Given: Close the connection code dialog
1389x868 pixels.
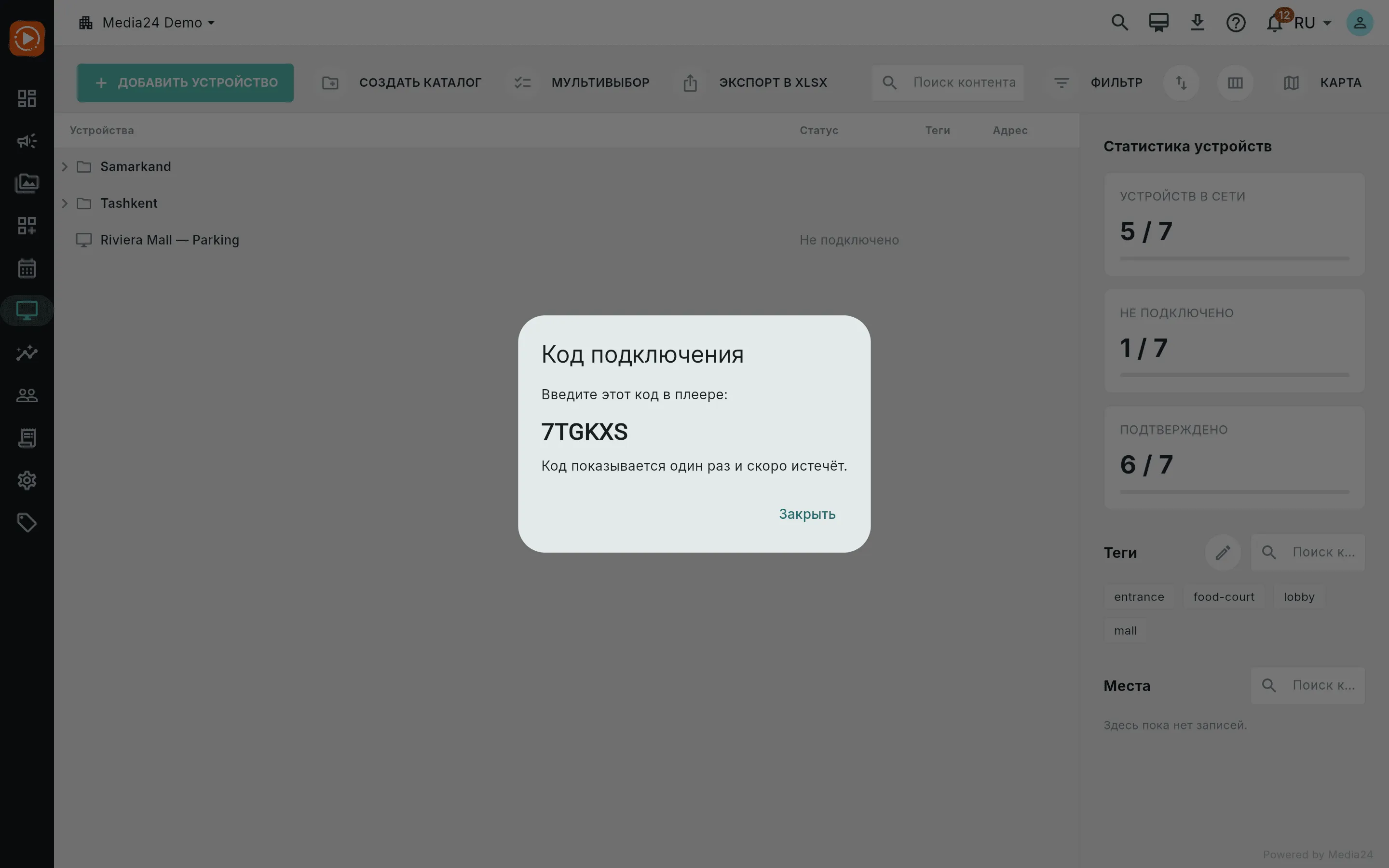Looking at the screenshot, I should [806, 514].
